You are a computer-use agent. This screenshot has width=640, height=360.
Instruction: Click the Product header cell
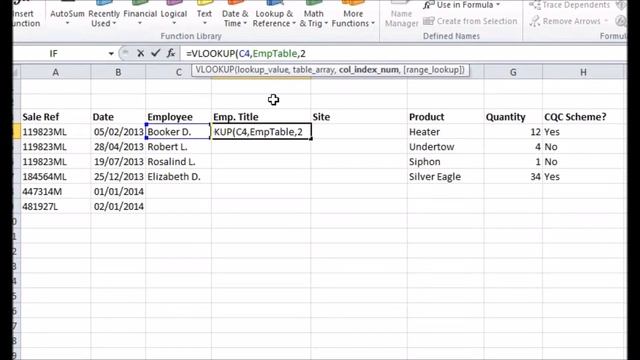445,117
